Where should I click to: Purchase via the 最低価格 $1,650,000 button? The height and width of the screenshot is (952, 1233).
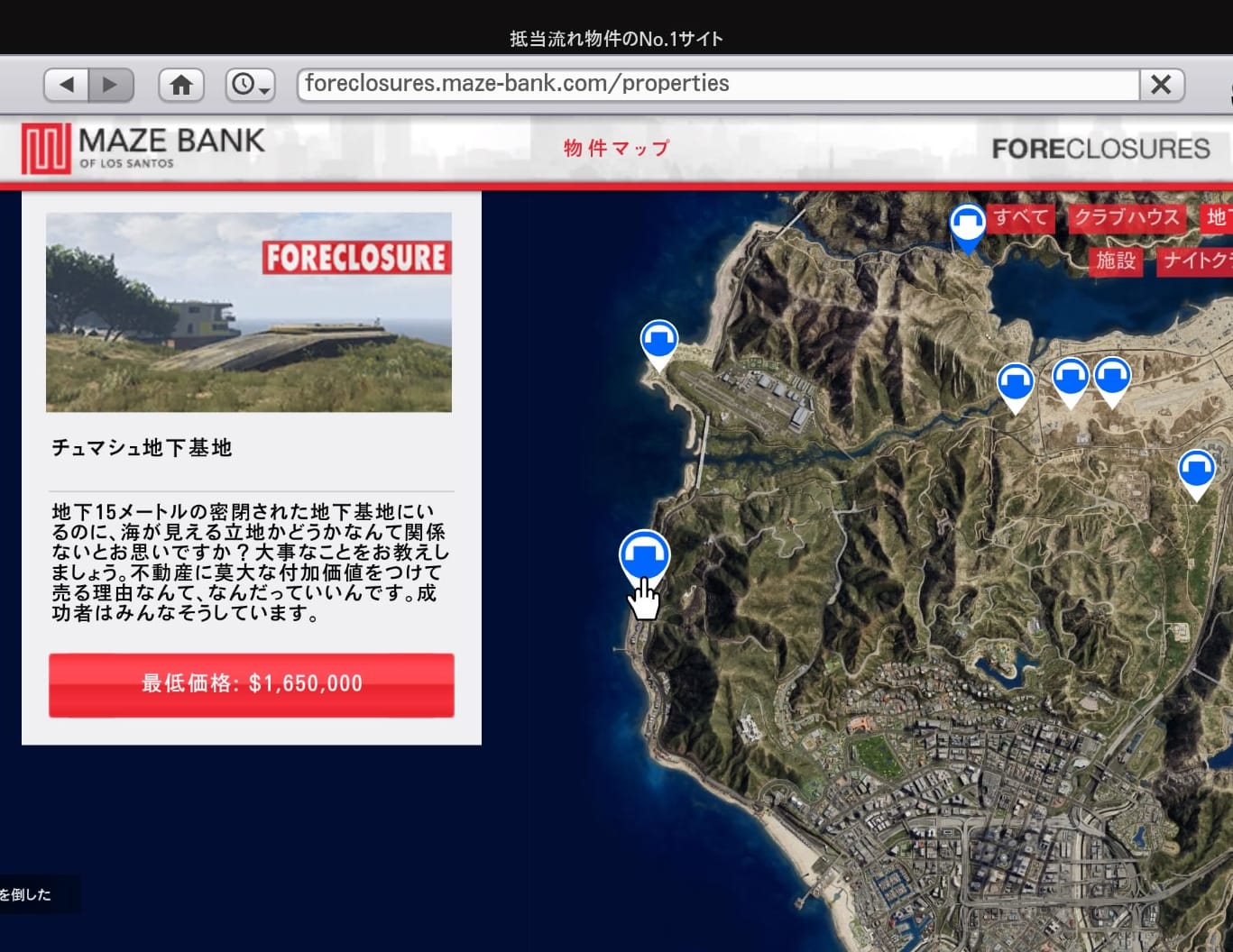251,683
